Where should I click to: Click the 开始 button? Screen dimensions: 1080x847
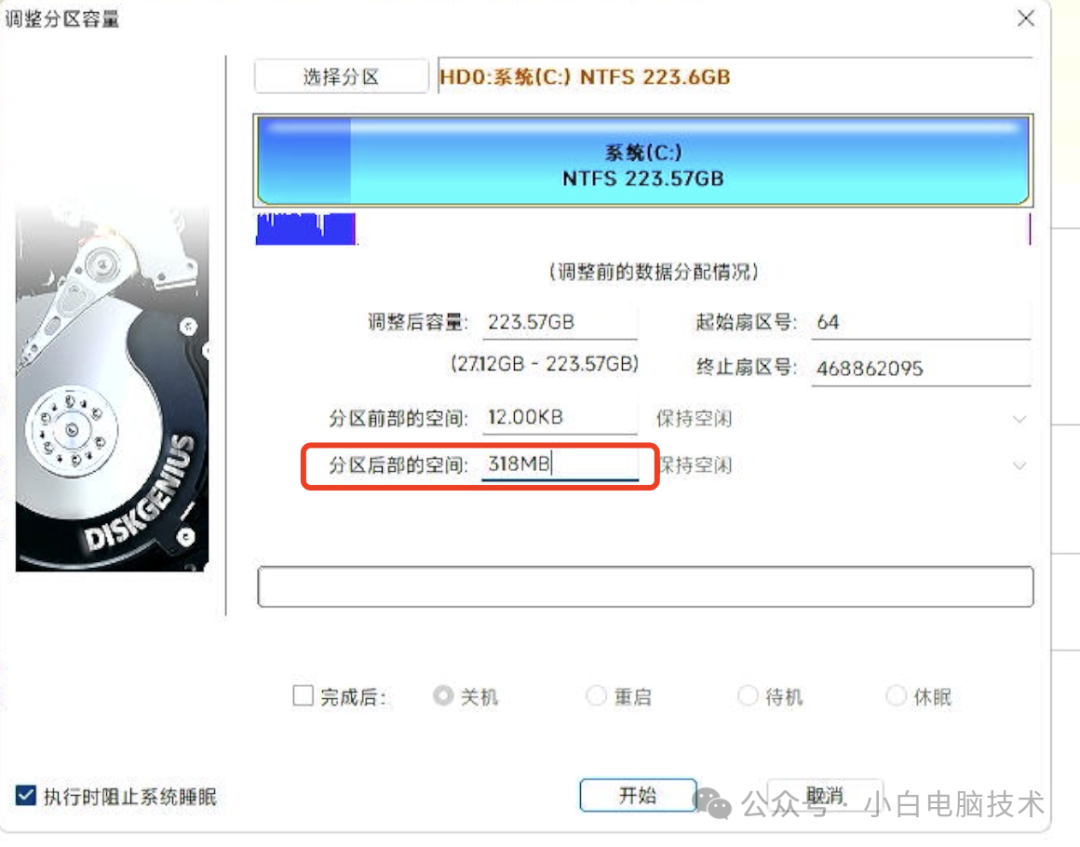[638, 795]
